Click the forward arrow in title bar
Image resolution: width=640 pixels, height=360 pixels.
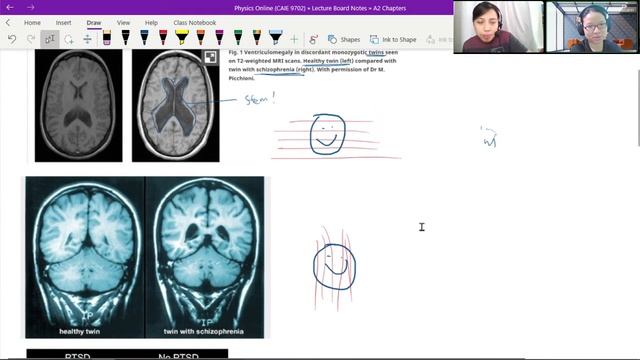tap(31, 7)
